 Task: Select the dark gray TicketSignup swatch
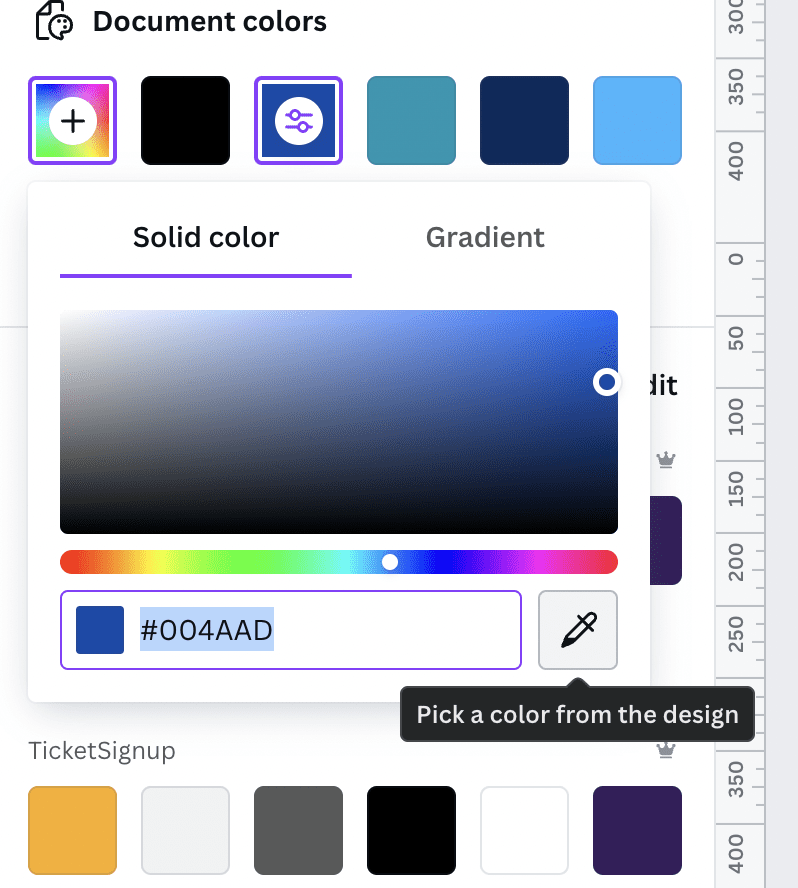click(298, 830)
